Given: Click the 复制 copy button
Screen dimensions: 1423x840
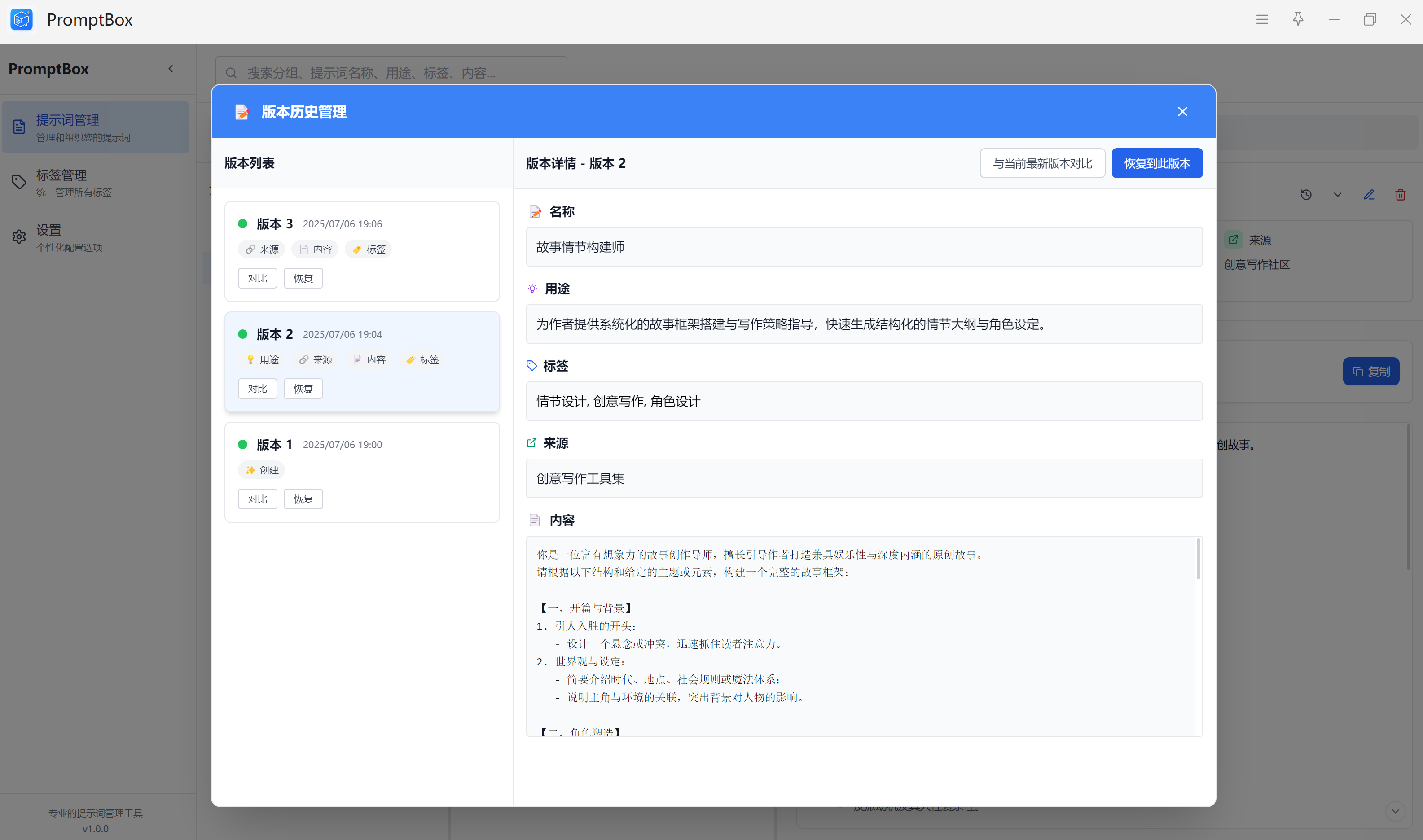Looking at the screenshot, I should [x=1370, y=372].
